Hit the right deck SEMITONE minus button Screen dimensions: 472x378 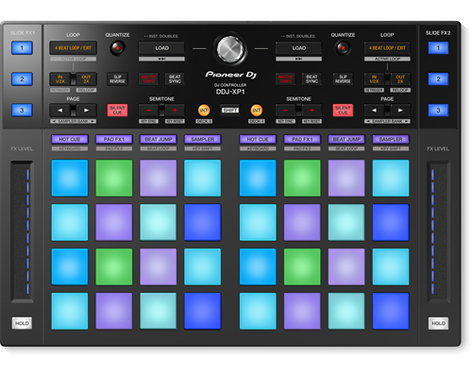pos(285,110)
